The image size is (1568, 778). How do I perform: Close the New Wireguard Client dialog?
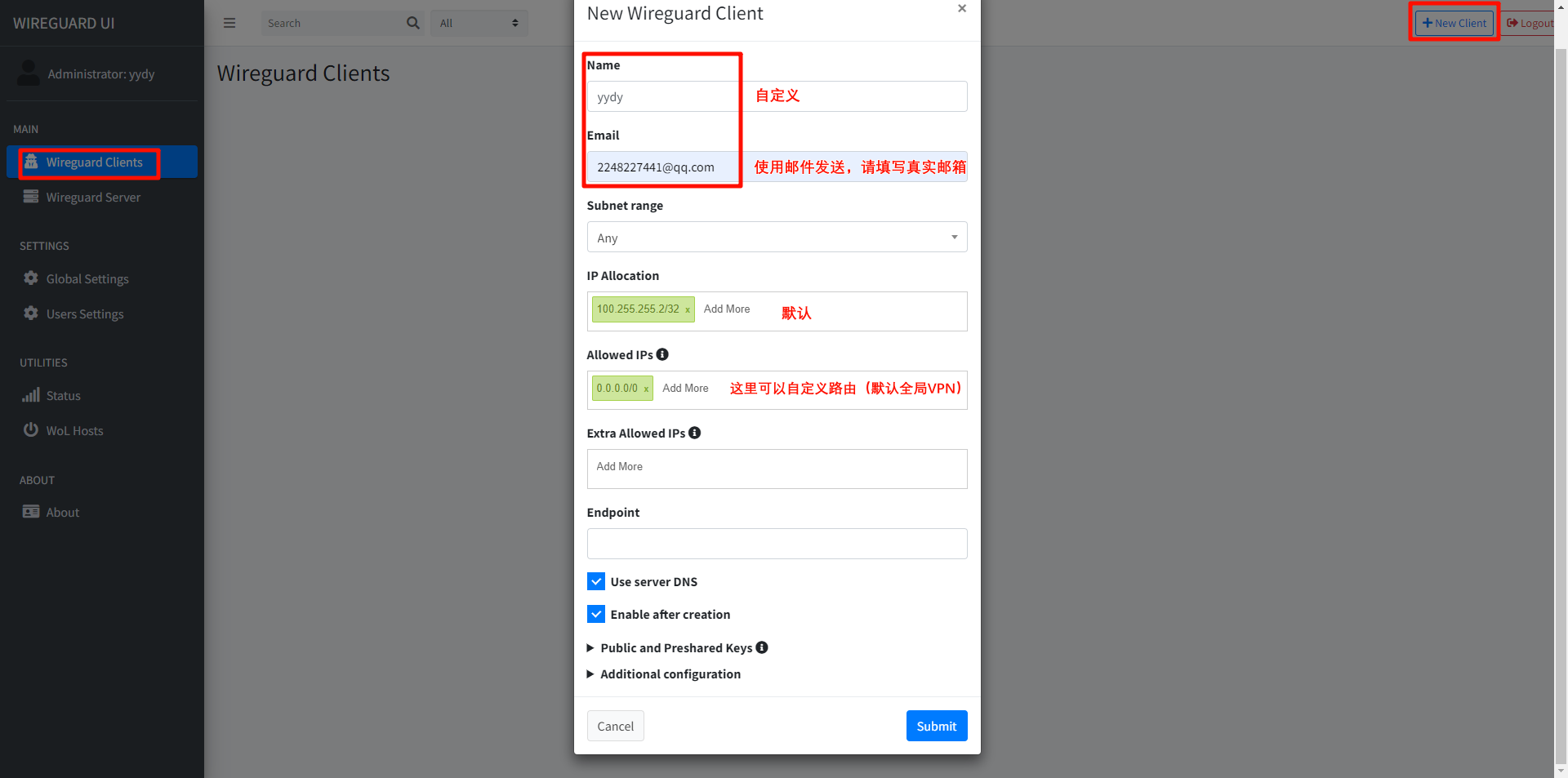tap(962, 8)
